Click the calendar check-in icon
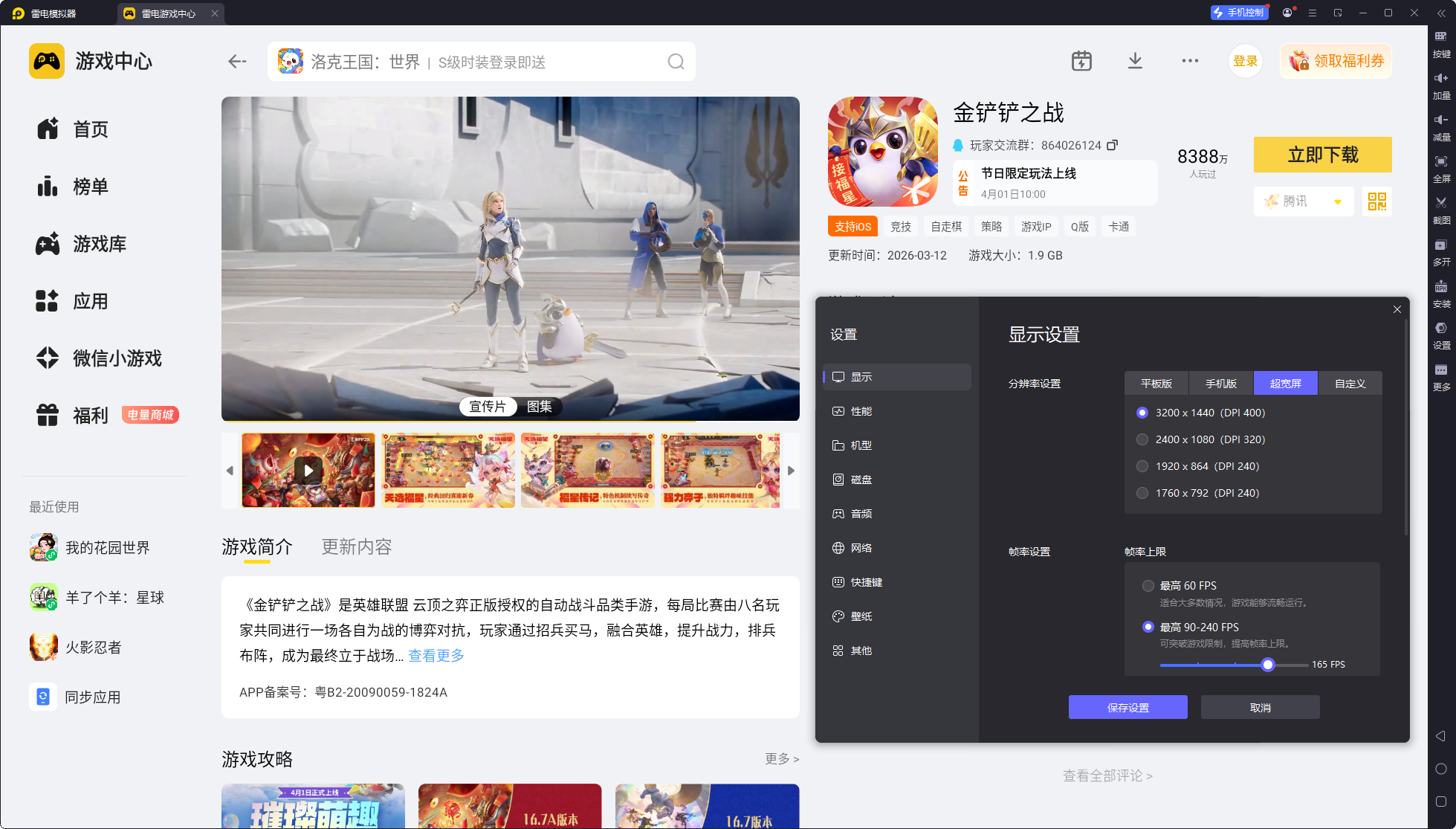The height and width of the screenshot is (829, 1456). tap(1081, 61)
